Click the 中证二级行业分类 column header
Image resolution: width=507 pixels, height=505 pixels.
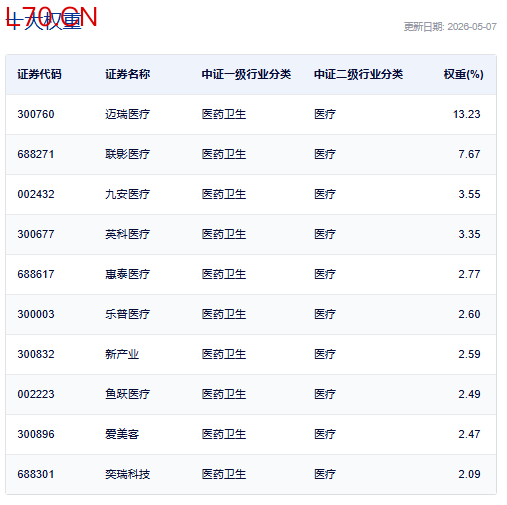[359, 74]
